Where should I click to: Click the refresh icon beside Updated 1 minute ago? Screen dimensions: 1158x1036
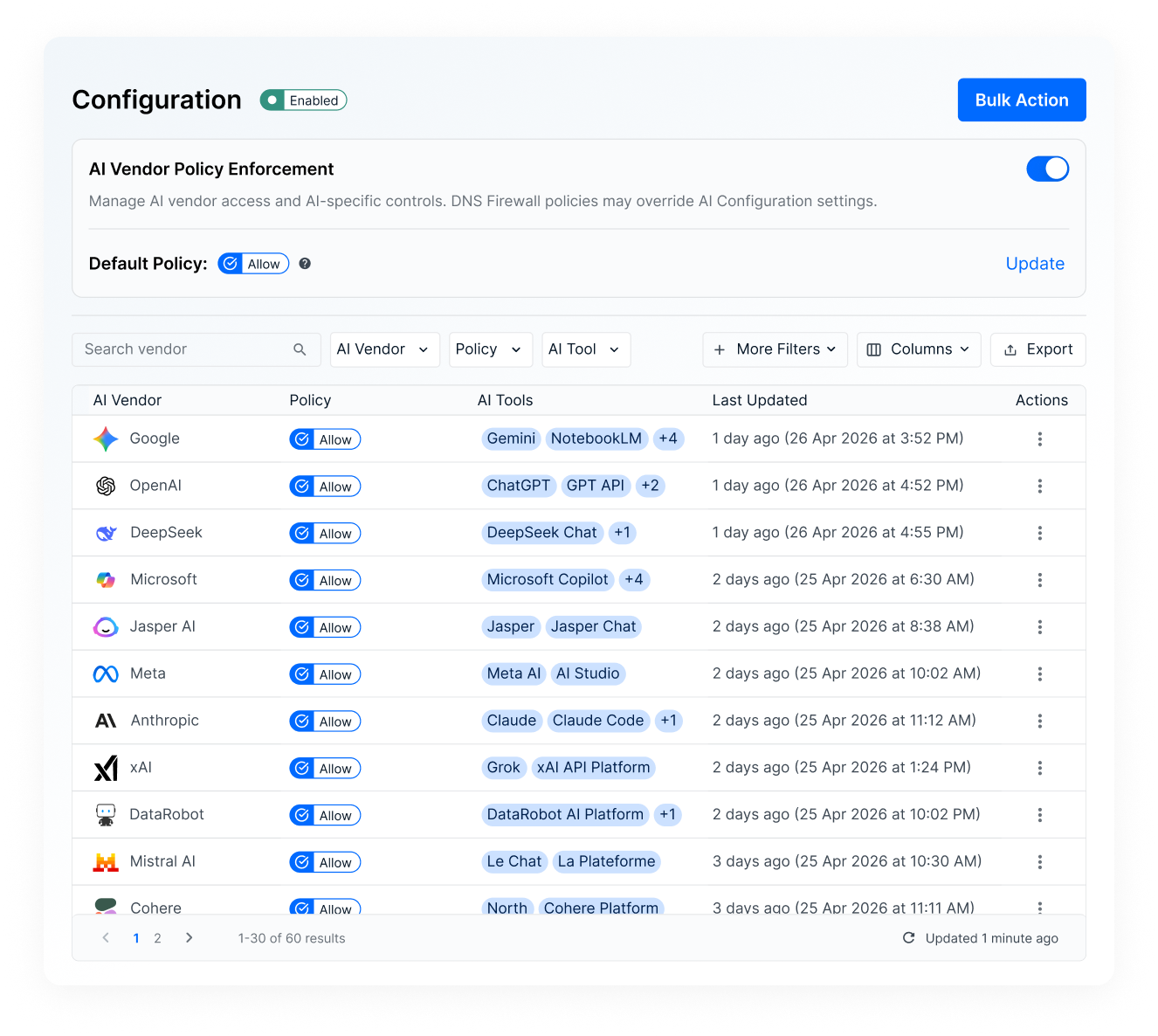[x=908, y=938]
